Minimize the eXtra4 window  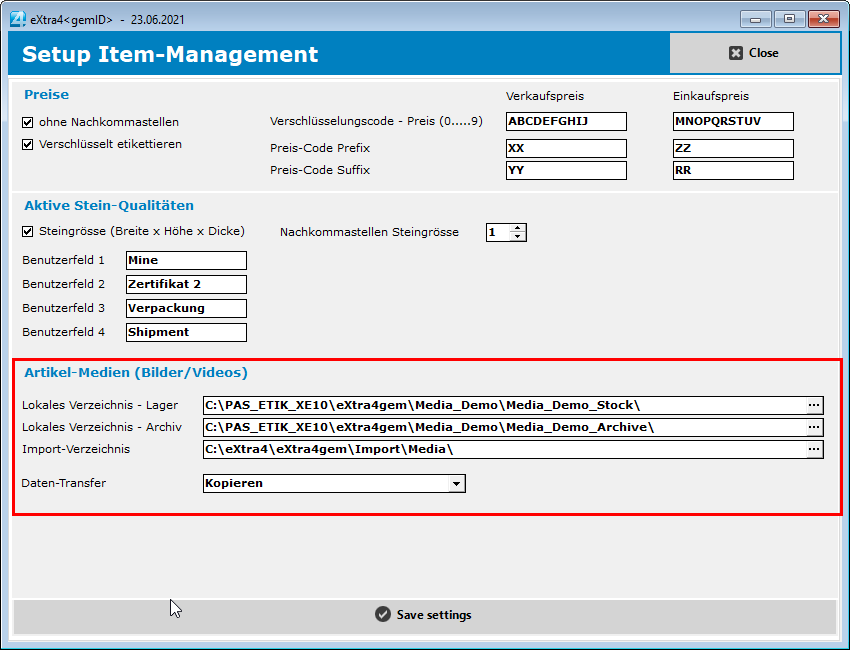757,19
